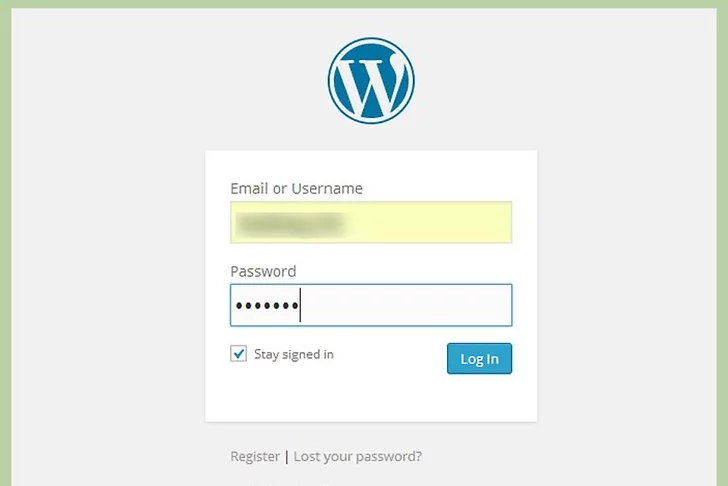Click the Password field label
This screenshot has height=486, width=728.
(x=263, y=271)
